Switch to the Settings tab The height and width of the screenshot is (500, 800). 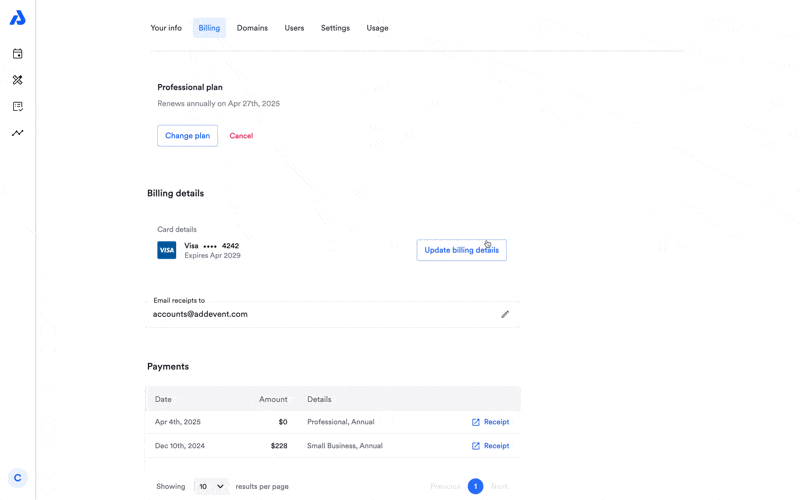pyautogui.click(x=335, y=28)
